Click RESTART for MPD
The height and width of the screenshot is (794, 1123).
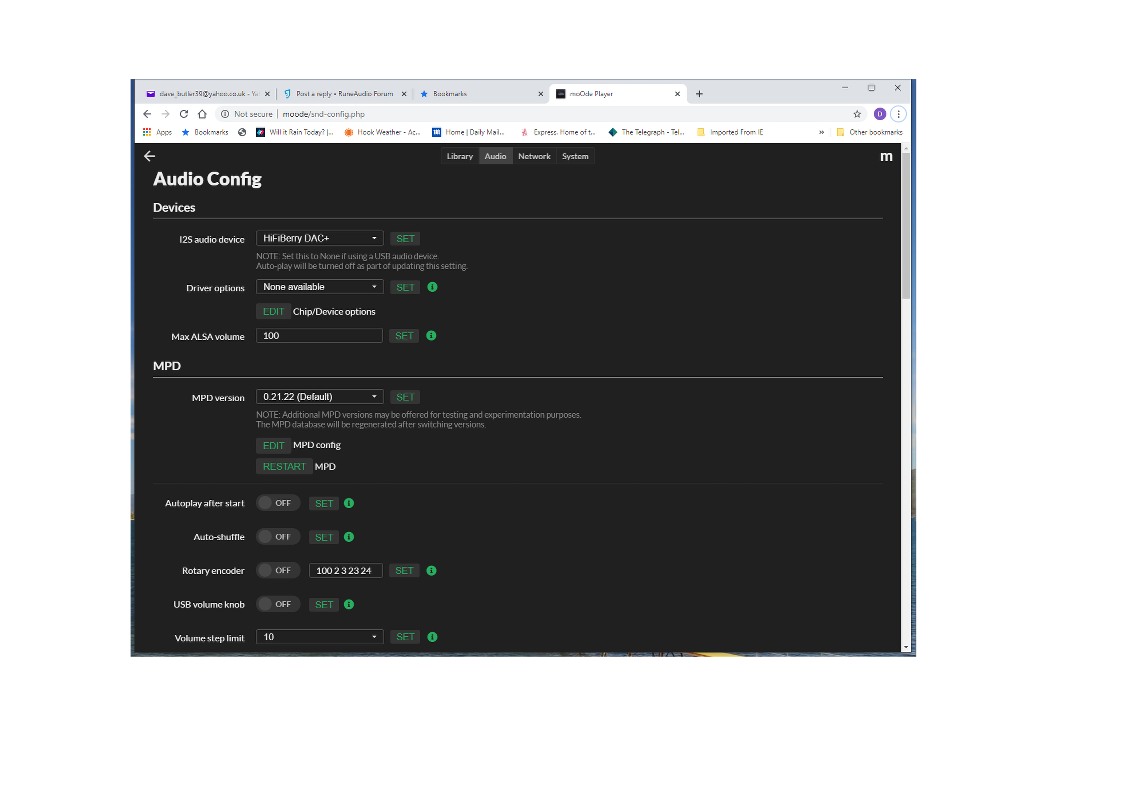[x=284, y=467]
